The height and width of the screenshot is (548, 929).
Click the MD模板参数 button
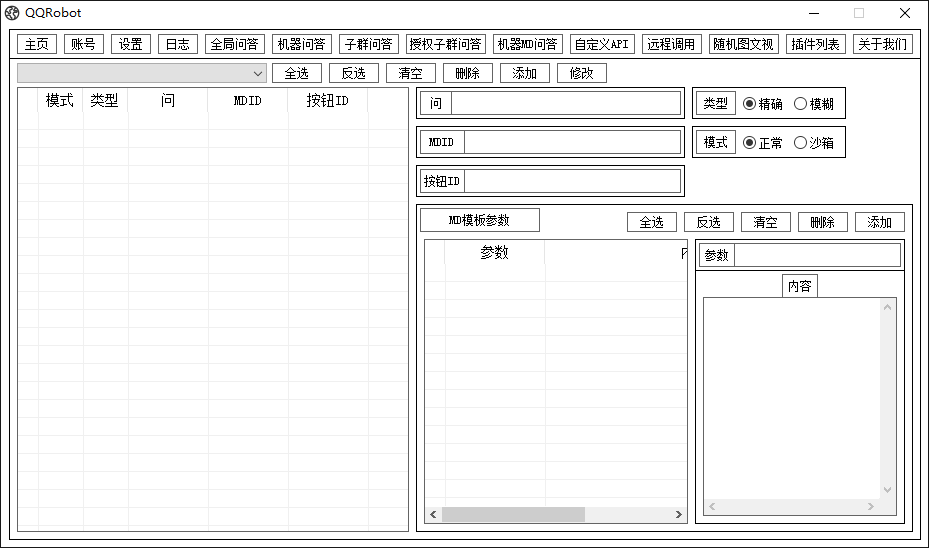pyautogui.click(x=479, y=220)
